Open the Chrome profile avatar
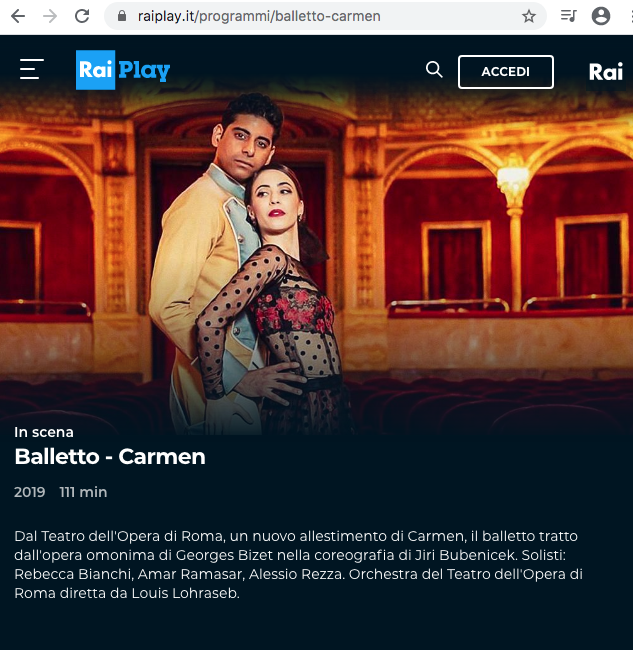 (x=601, y=16)
